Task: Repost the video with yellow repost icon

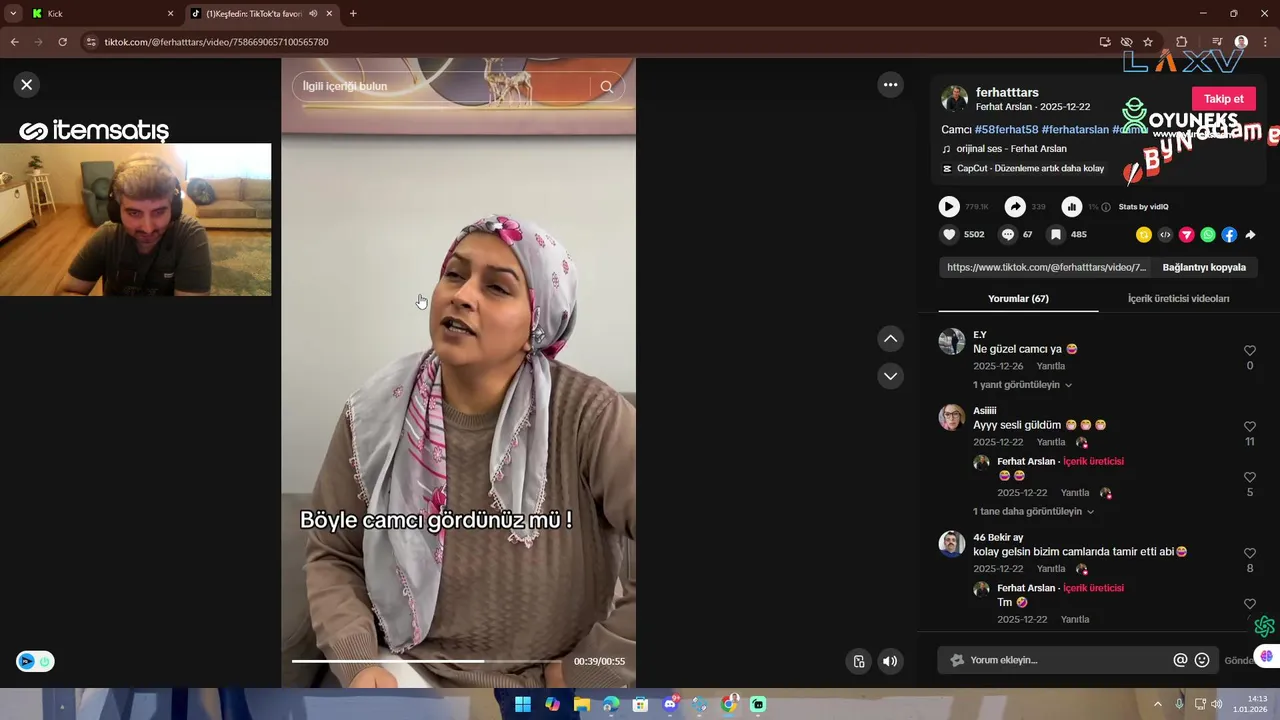Action: 1144,235
